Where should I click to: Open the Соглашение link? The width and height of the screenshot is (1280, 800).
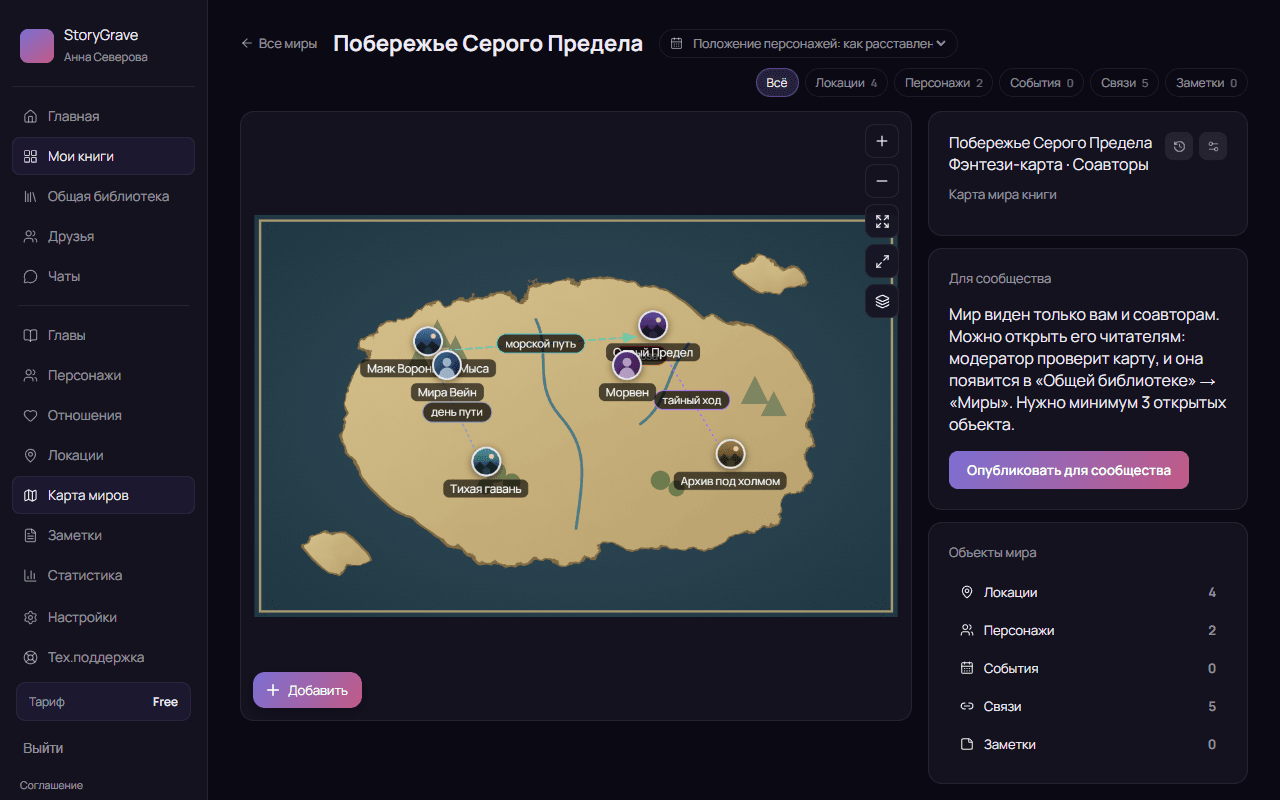click(51, 785)
